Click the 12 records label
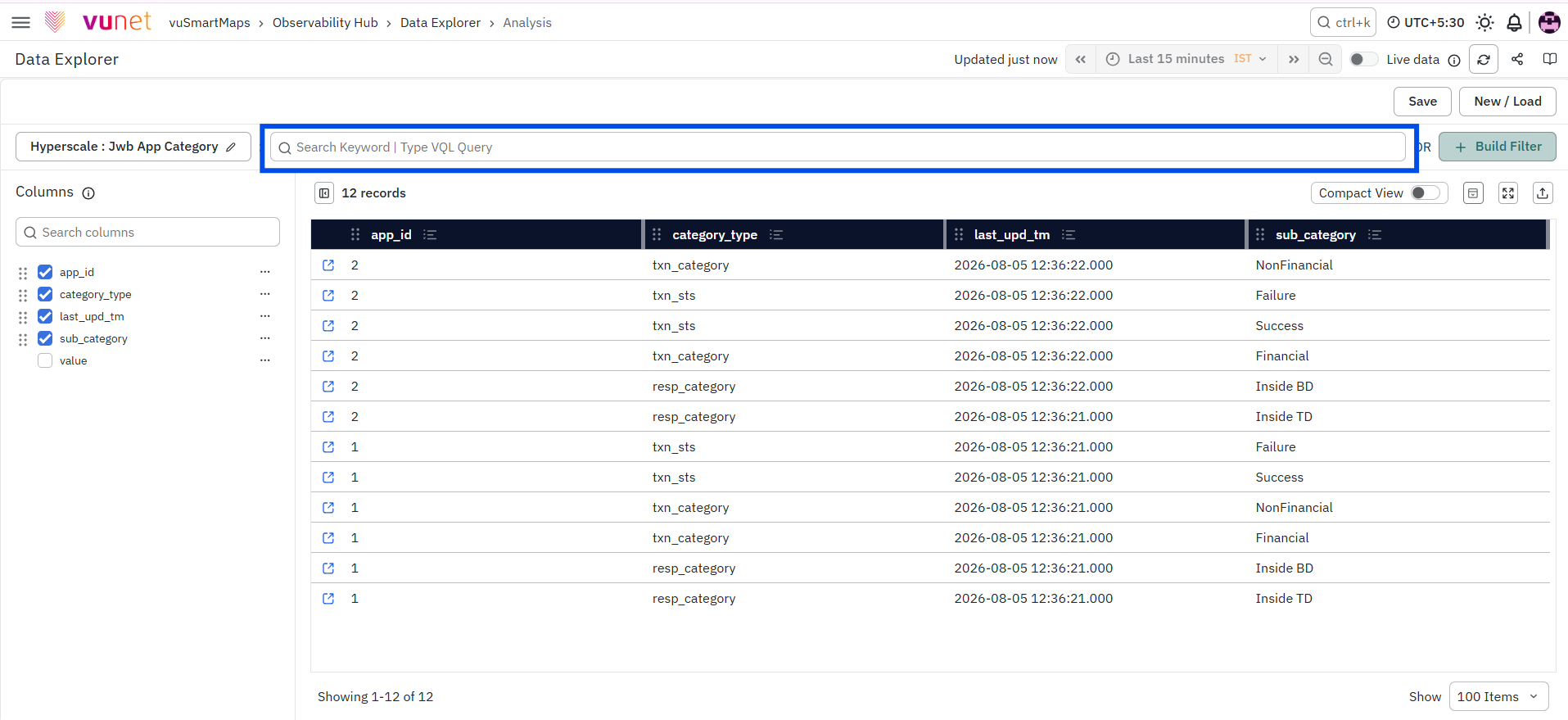This screenshot has height=720, width=1568. (373, 193)
